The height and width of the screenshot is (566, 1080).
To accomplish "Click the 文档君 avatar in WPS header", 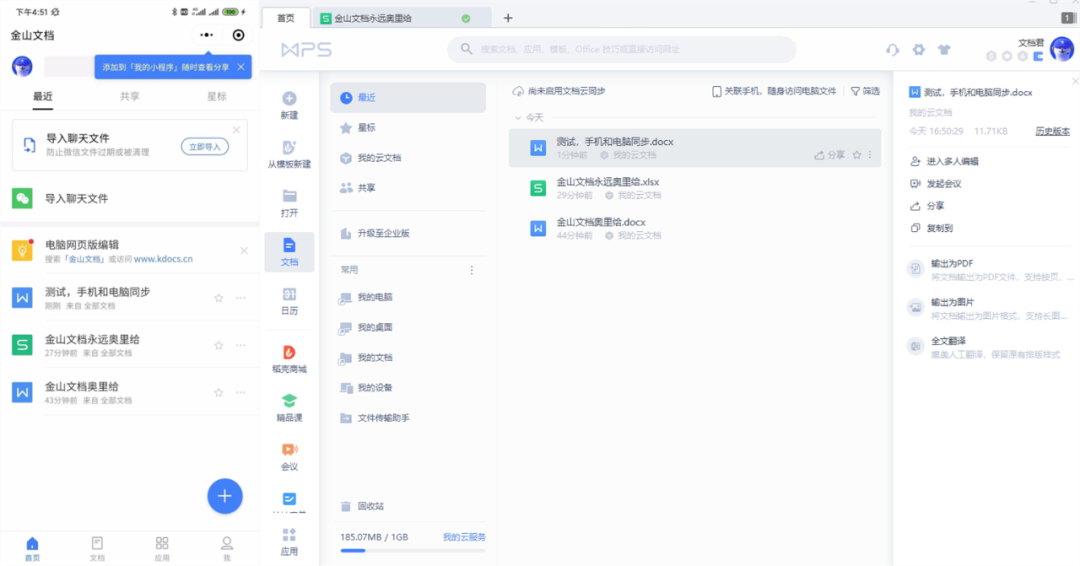I will coord(1061,49).
